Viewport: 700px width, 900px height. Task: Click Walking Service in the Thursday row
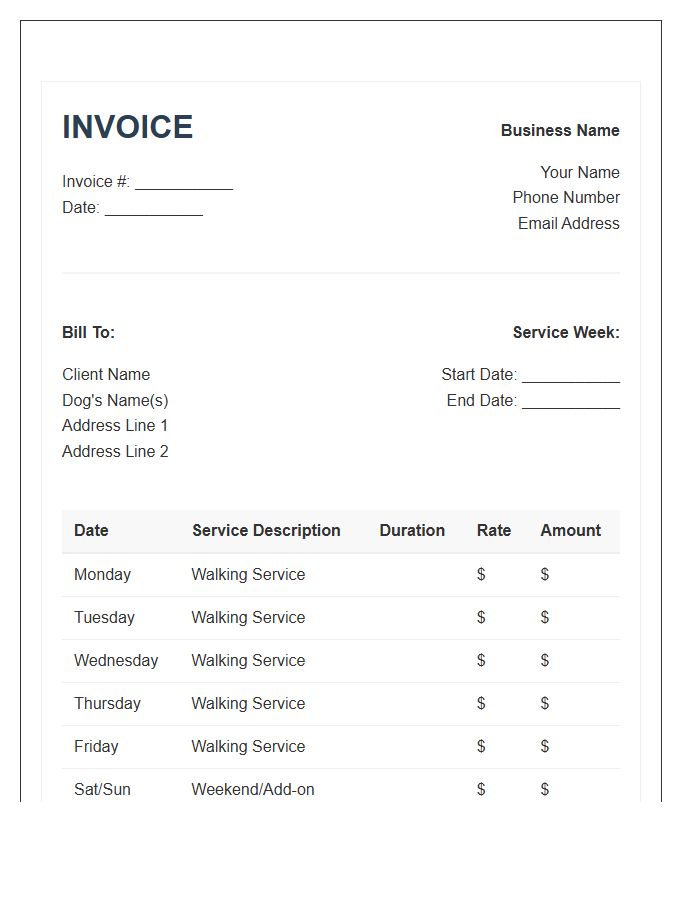click(248, 704)
